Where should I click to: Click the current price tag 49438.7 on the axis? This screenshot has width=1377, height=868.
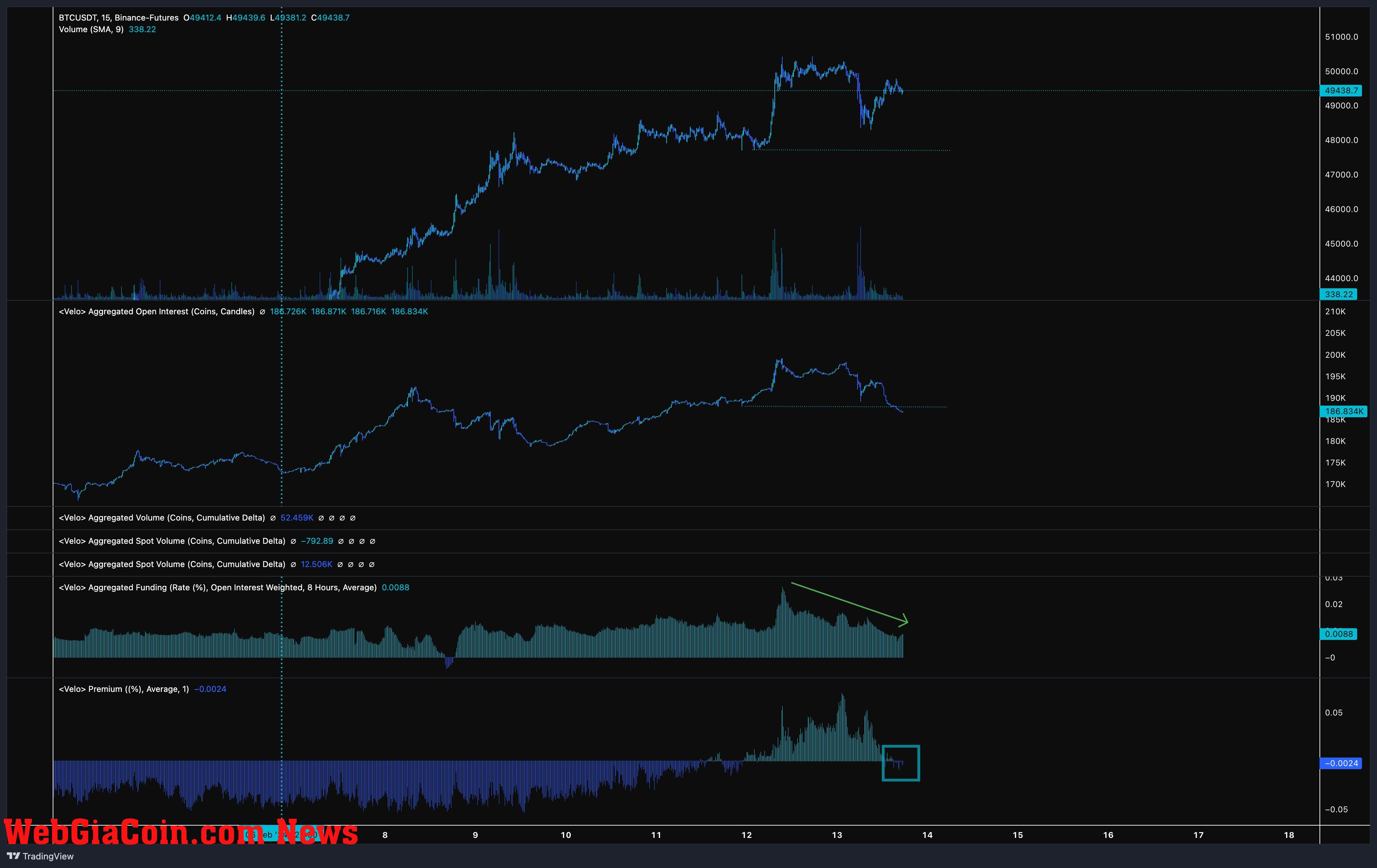point(1341,90)
